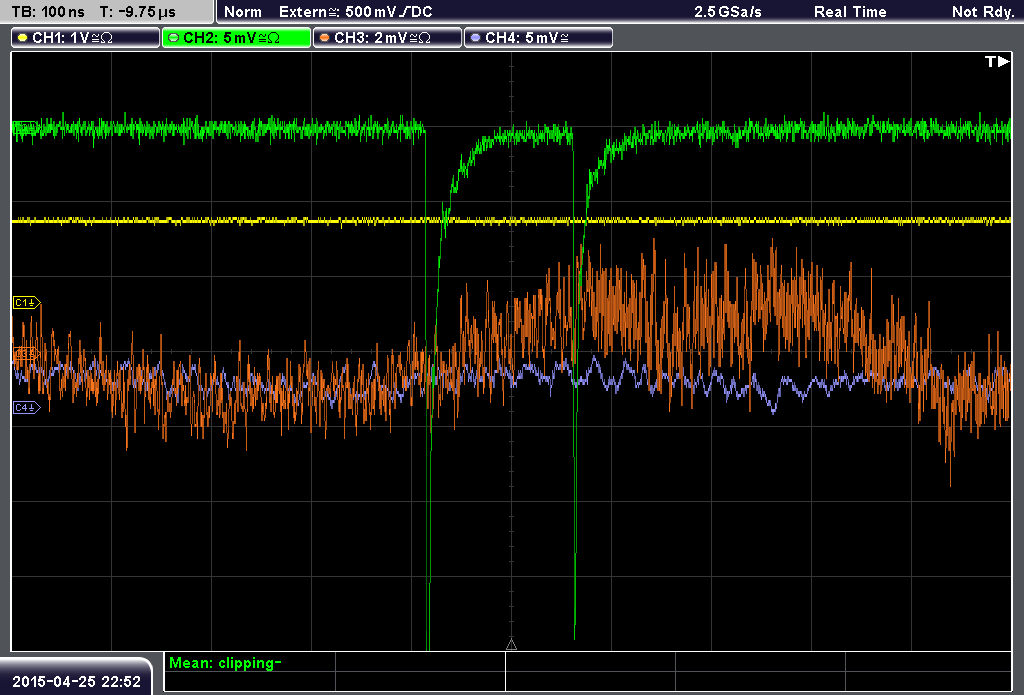Click the green C2 ground level marker
Viewport: 1024px width, 695px height.
(x=25, y=127)
